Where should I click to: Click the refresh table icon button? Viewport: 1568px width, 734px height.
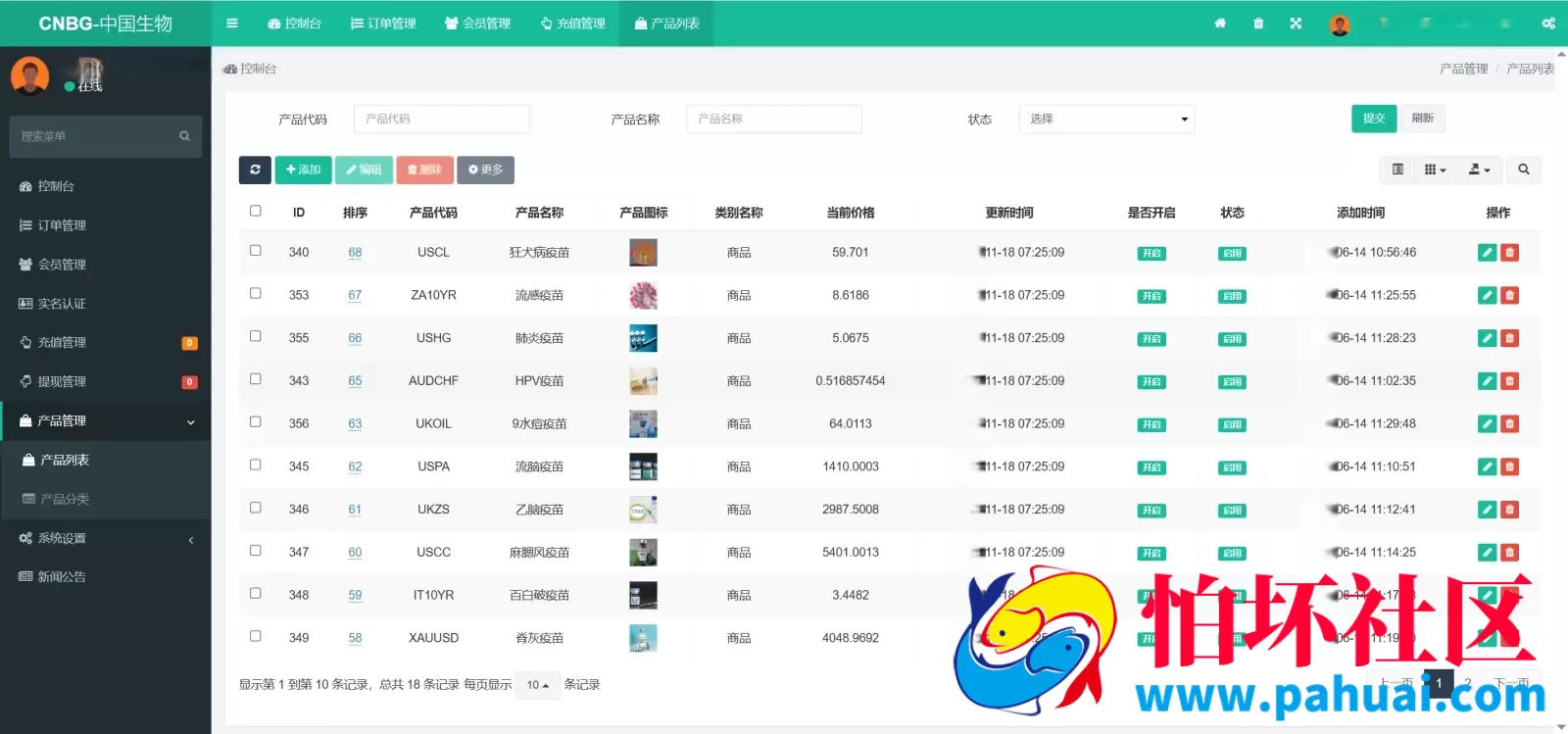255,170
